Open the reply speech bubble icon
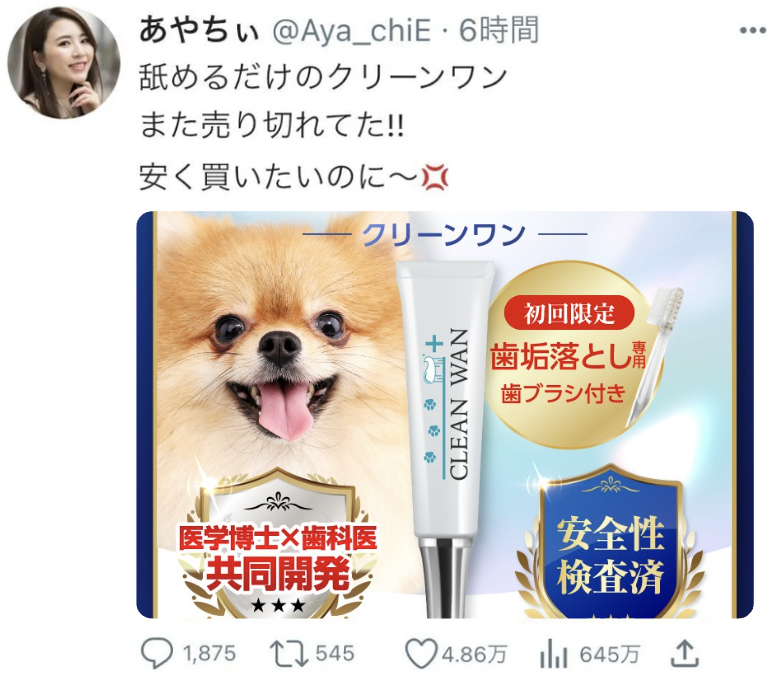 coord(157,654)
